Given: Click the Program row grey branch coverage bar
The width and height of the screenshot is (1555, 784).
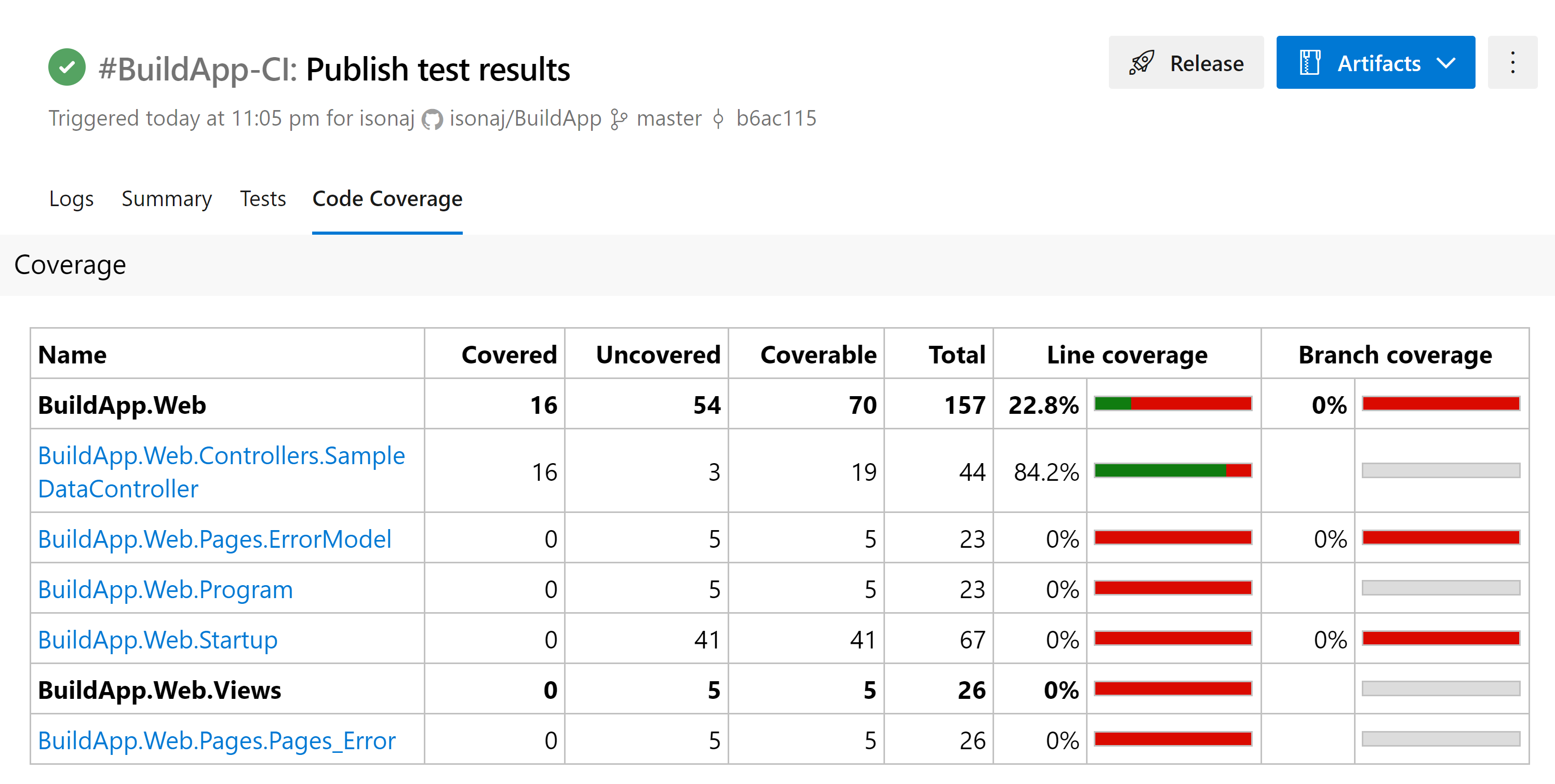Looking at the screenshot, I should point(1441,588).
